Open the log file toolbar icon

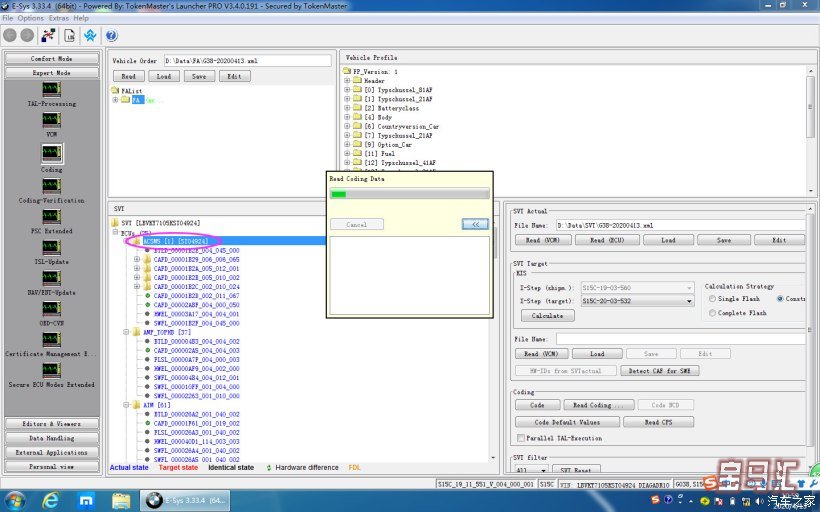click(x=70, y=35)
